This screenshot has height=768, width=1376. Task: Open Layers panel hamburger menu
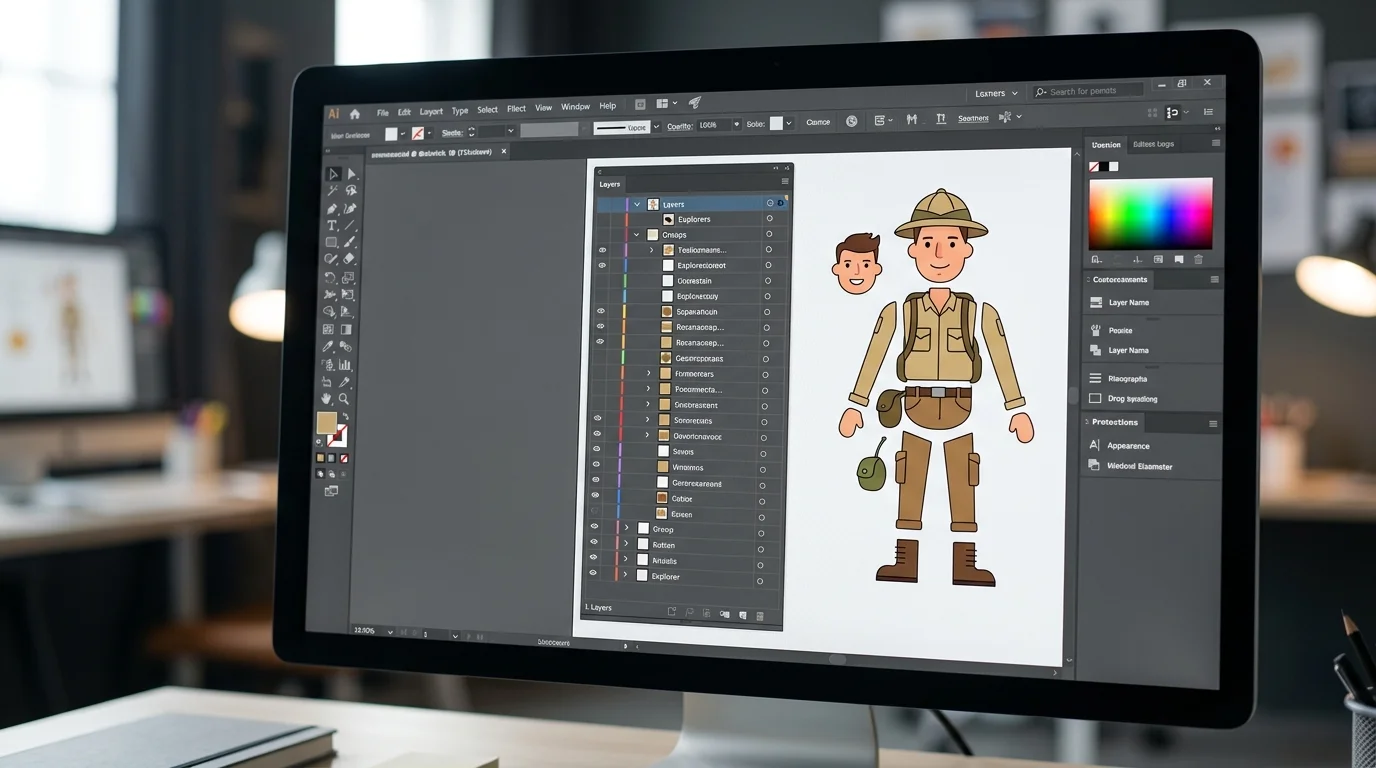coord(785,181)
